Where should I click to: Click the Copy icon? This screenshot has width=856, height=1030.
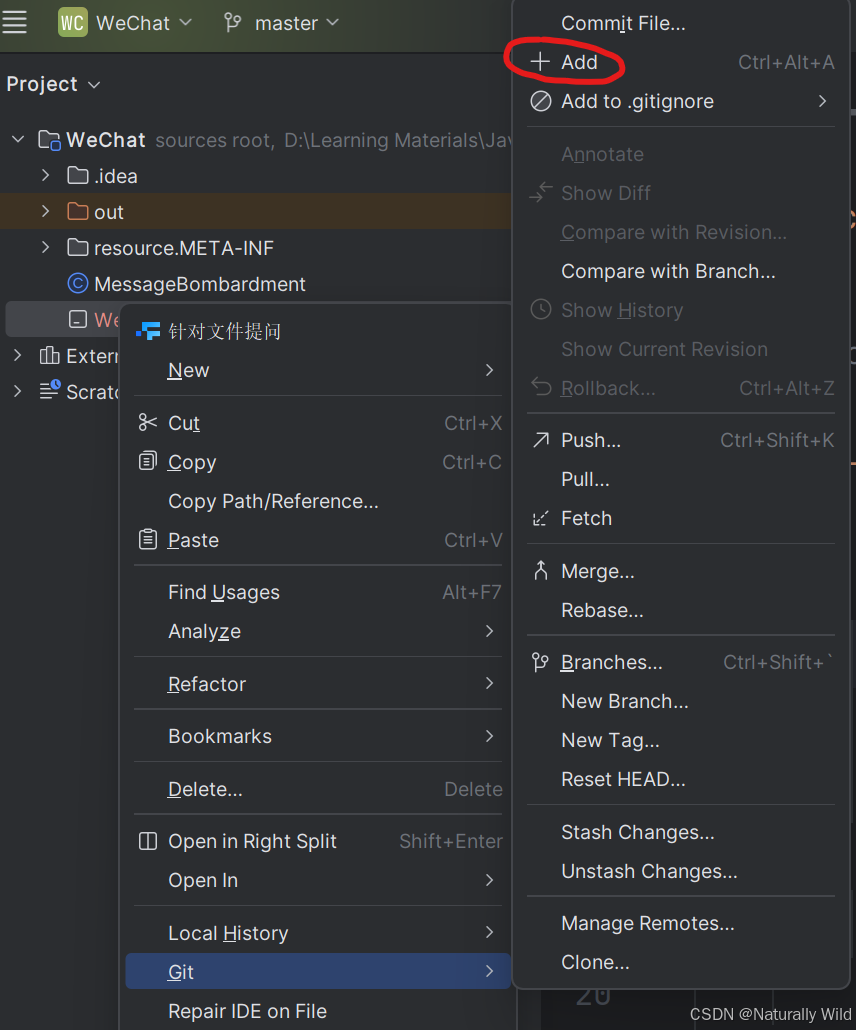pos(148,461)
